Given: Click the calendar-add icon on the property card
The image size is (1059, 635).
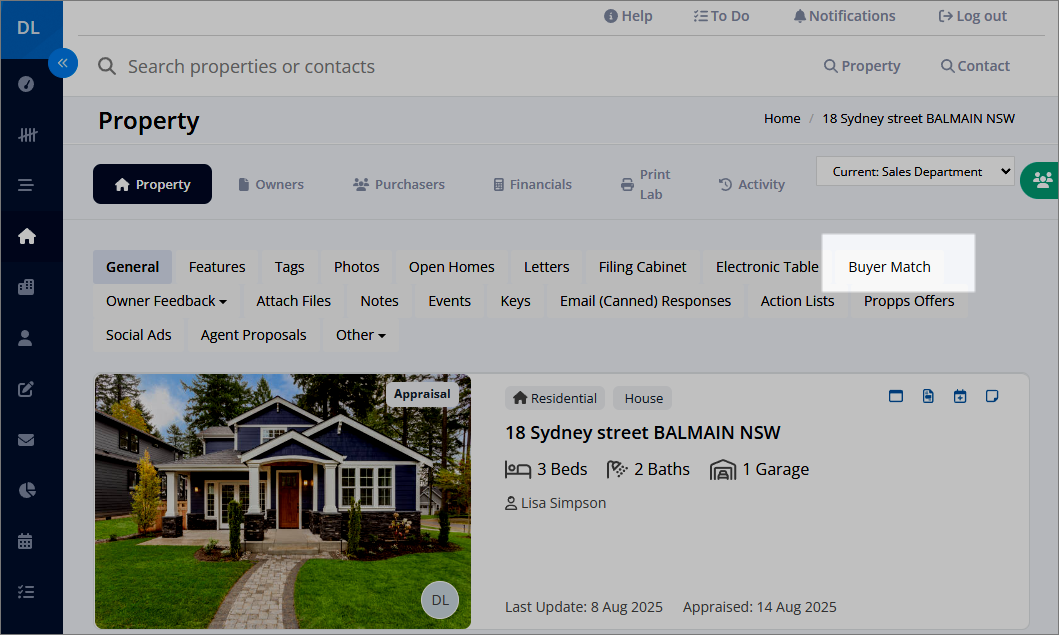Looking at the screenshot, I should coord(960,396).
